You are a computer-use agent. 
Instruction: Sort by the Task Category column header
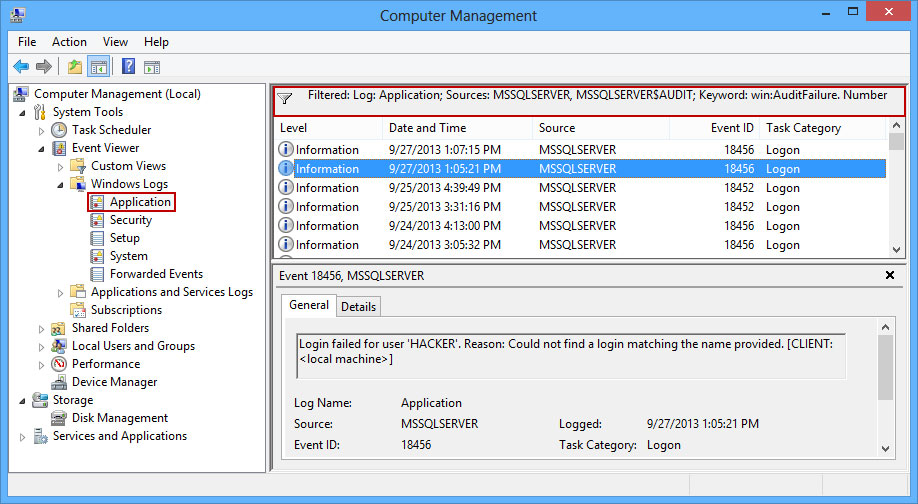(x=823, y=128)
